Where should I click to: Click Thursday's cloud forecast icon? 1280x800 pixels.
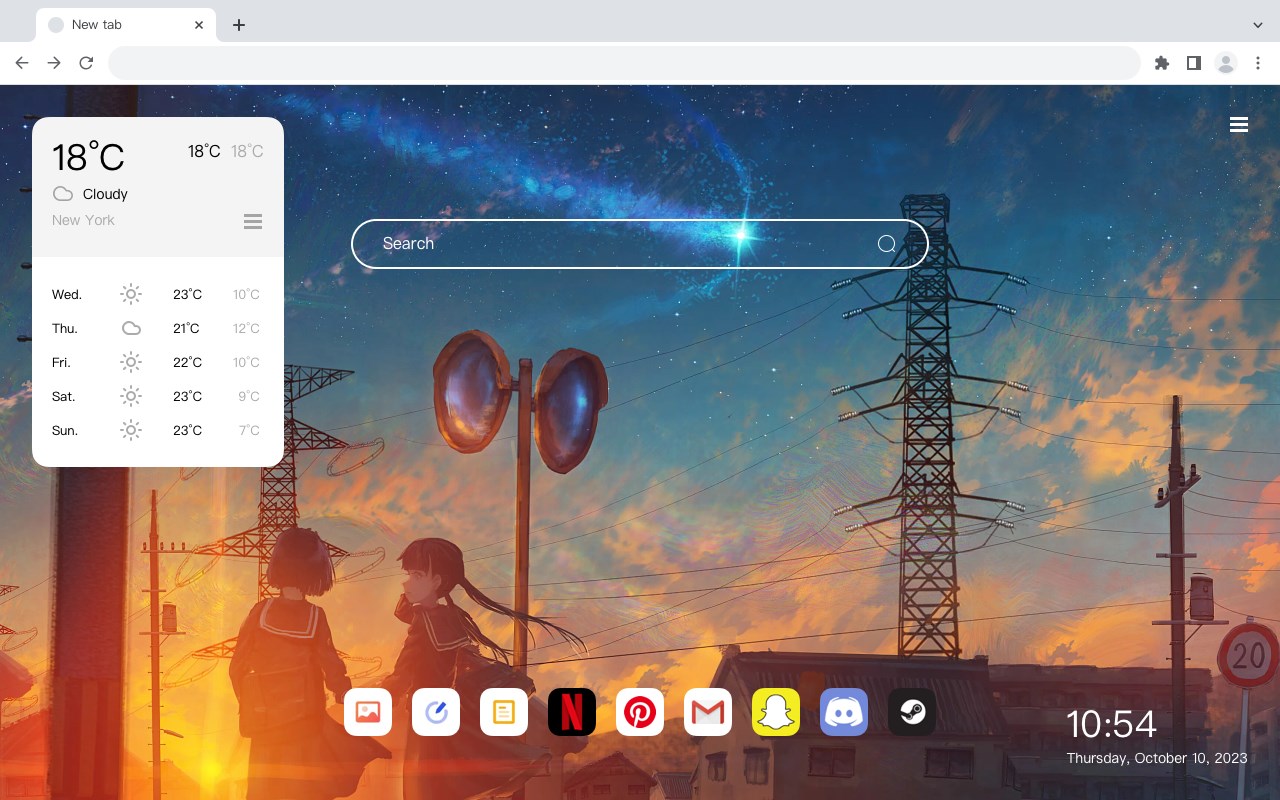pos(131,328)
